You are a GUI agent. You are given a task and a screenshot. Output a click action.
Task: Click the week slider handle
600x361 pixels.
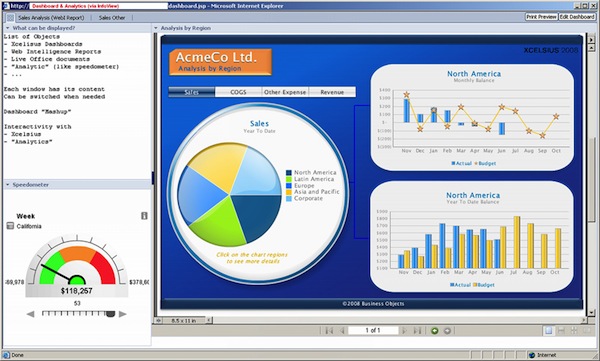coord(111,314)
